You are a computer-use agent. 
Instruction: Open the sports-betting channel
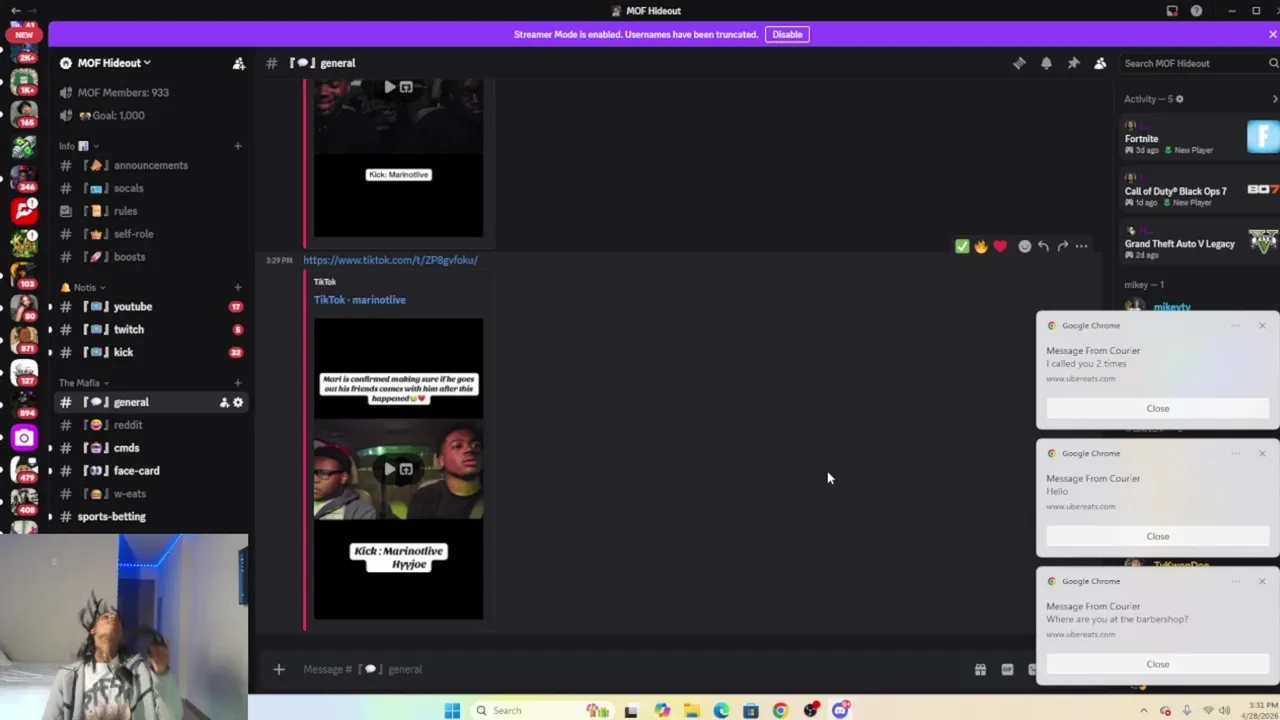(150, 517)
